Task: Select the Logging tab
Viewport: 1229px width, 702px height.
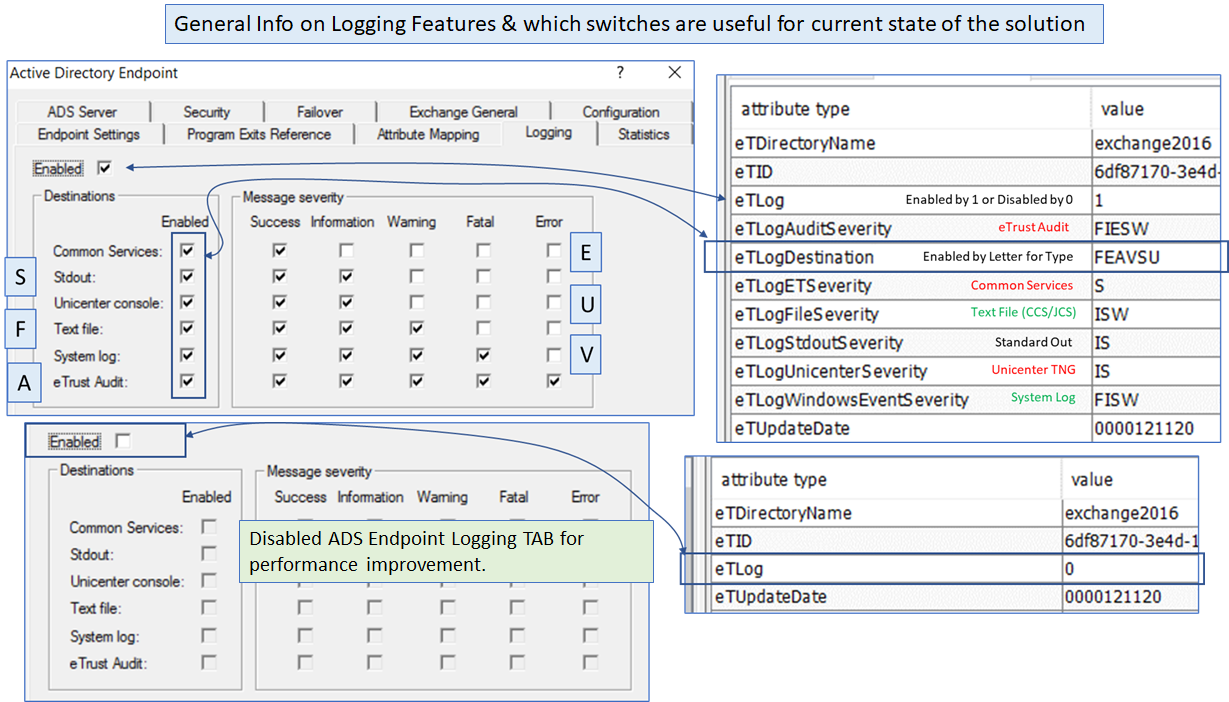Action: 548,133
